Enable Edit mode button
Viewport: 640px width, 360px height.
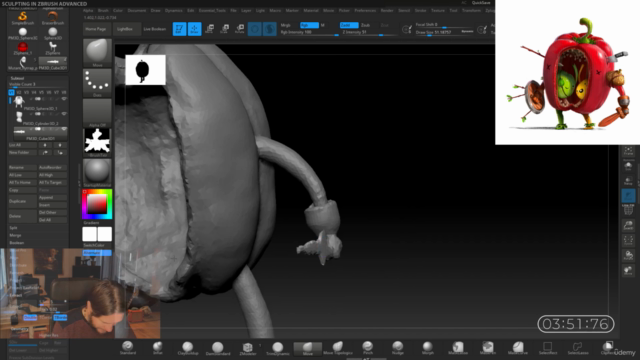point(179,29)
